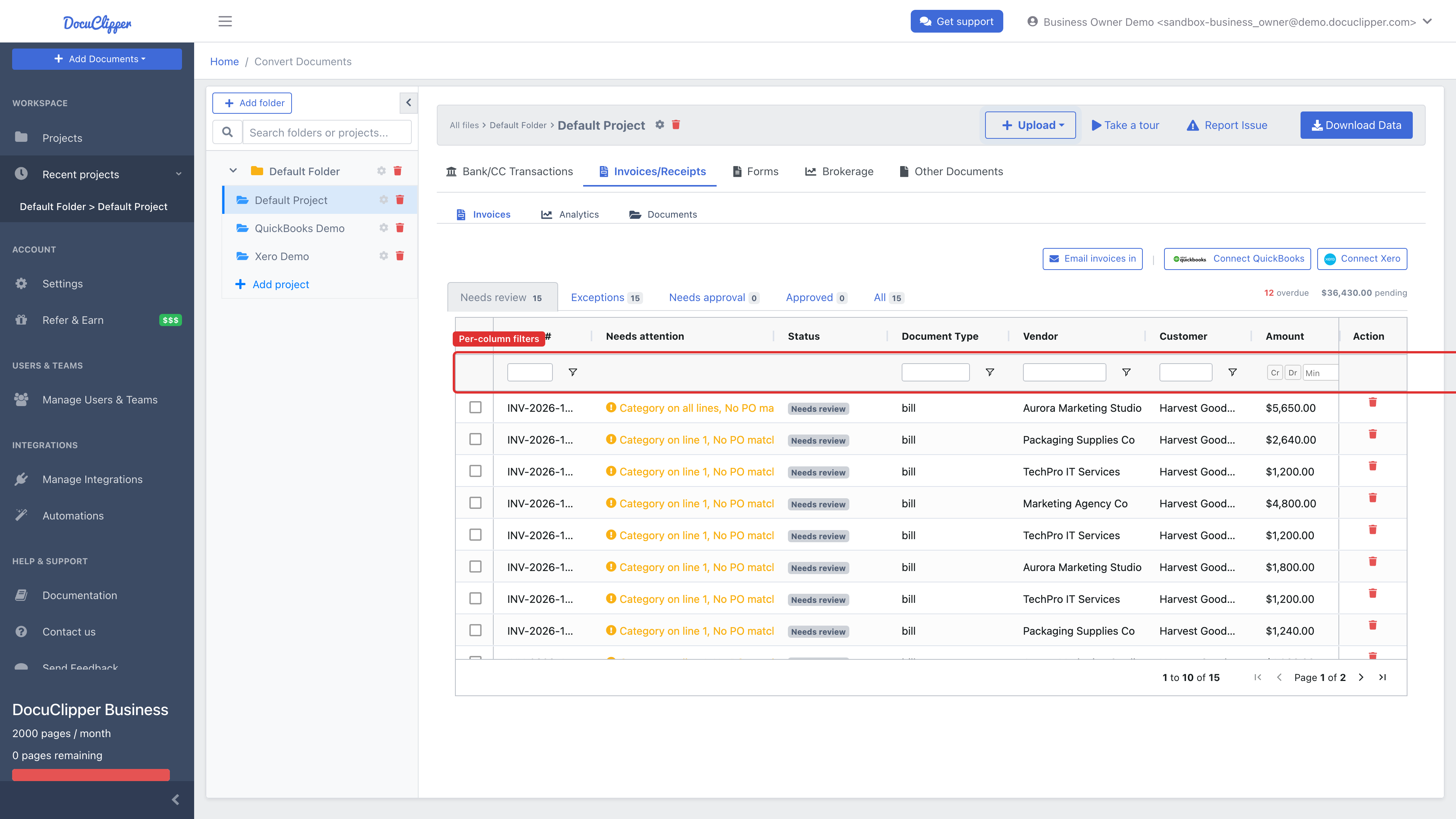
Task: Click the Default Project settings gear in header
Action: pyautogui.click(x=660, y=124)
